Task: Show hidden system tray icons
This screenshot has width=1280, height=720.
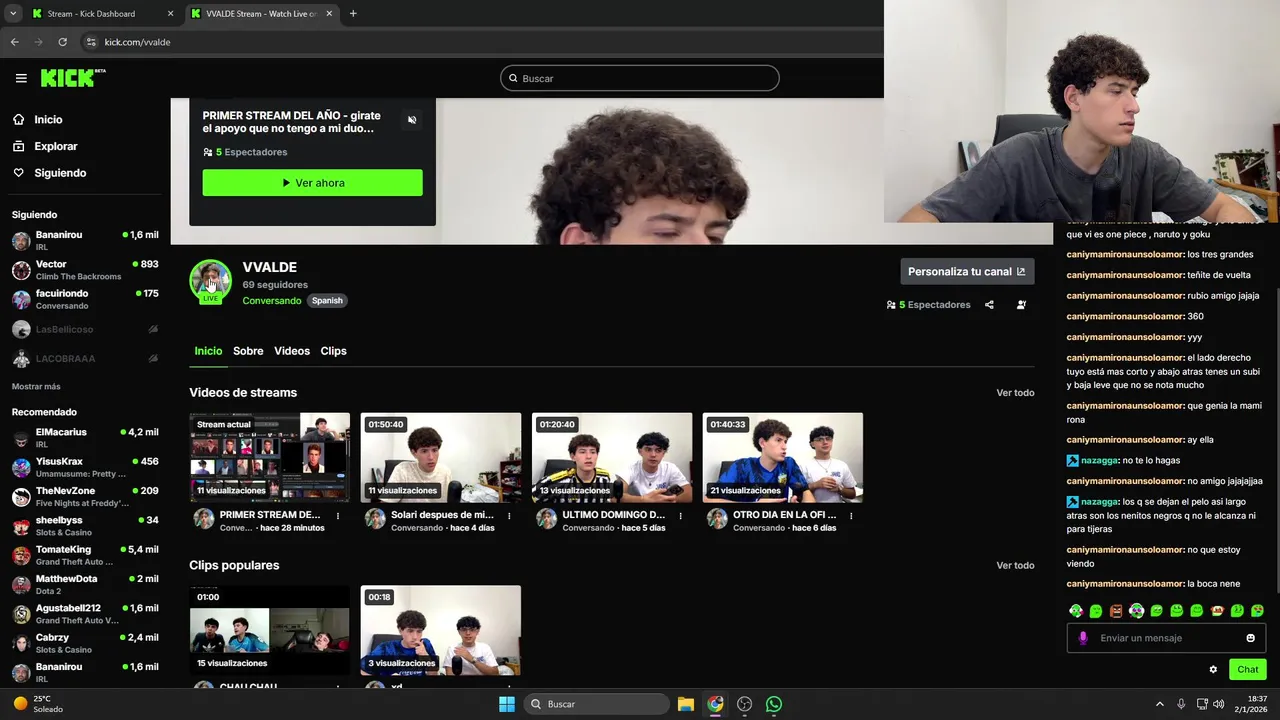Action: click(1160, 704)
